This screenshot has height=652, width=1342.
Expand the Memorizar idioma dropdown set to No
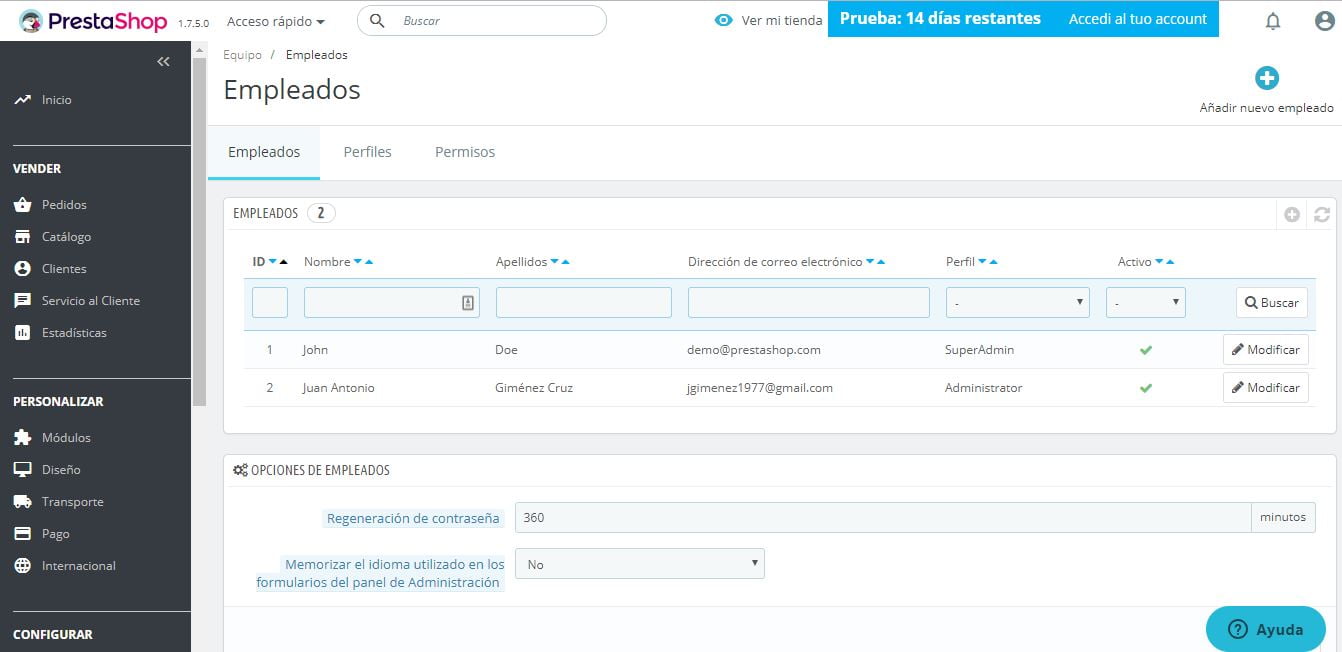click(x=638, y=563)
